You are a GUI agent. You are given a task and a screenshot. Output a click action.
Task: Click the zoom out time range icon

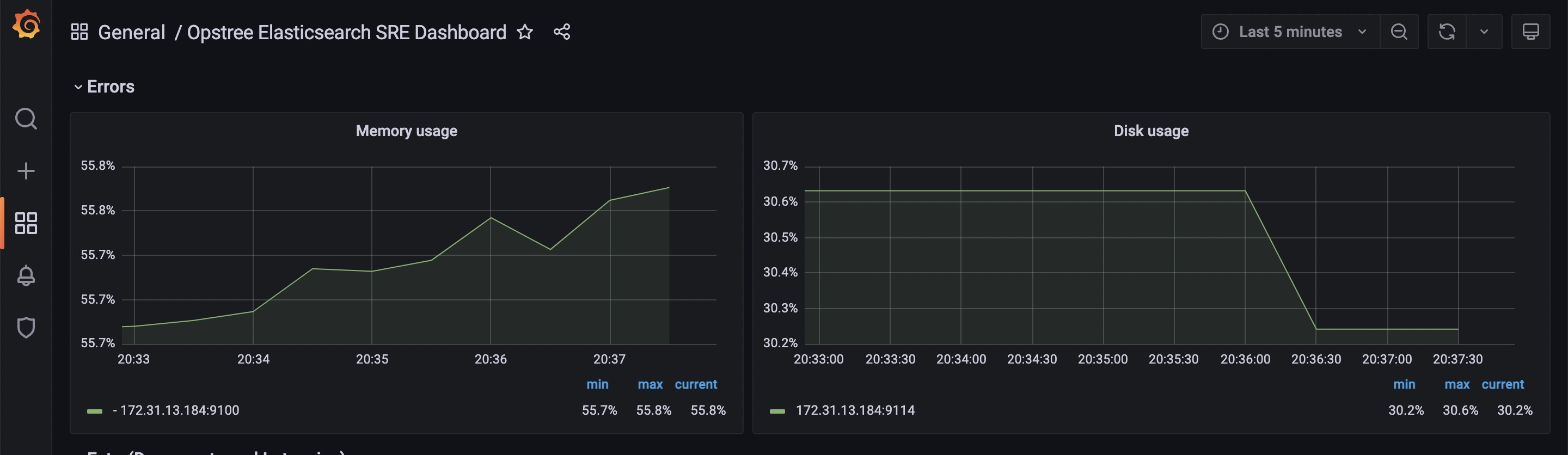[1399, 32]
